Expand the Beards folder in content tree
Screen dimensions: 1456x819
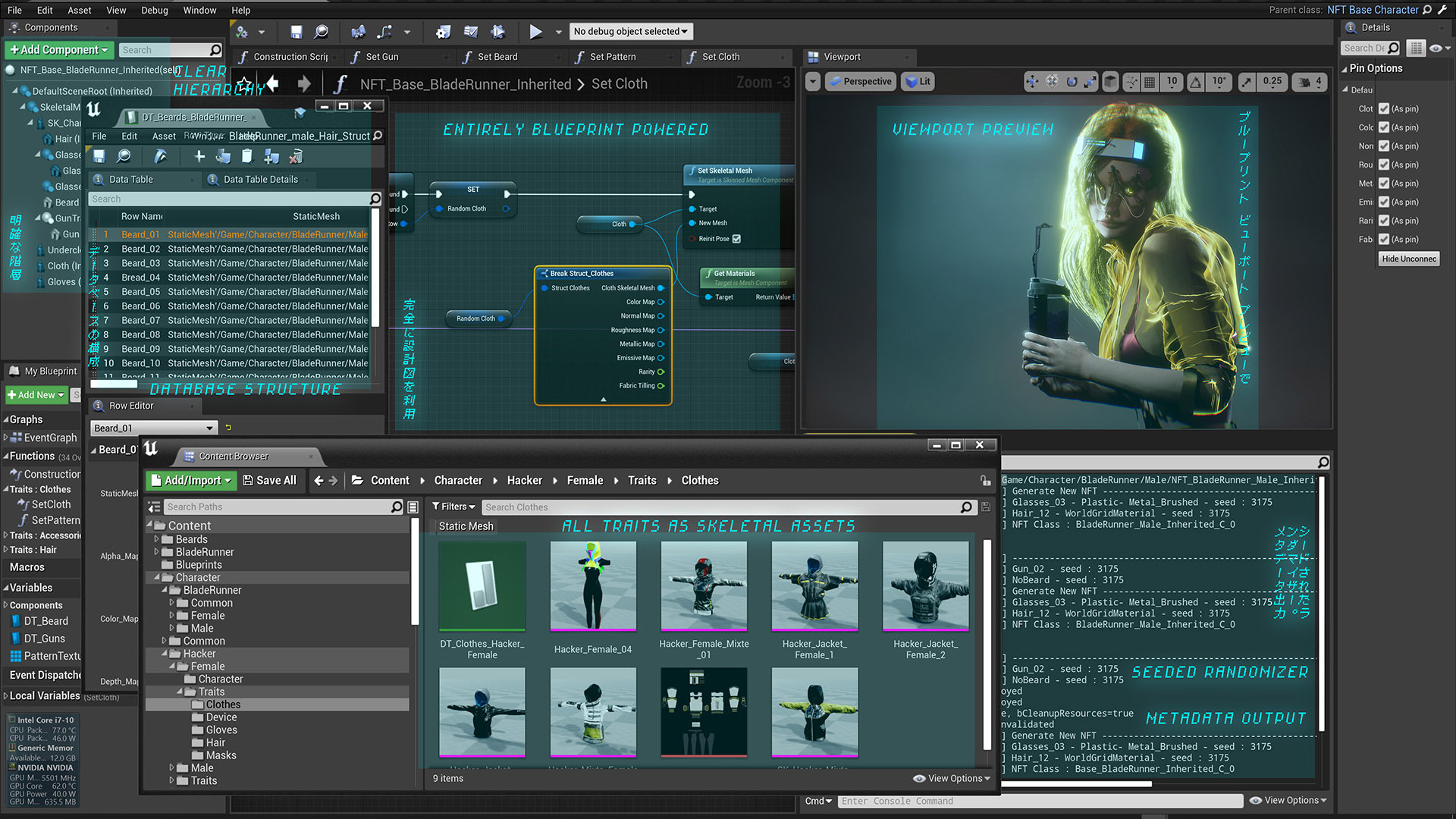(157, 540)
